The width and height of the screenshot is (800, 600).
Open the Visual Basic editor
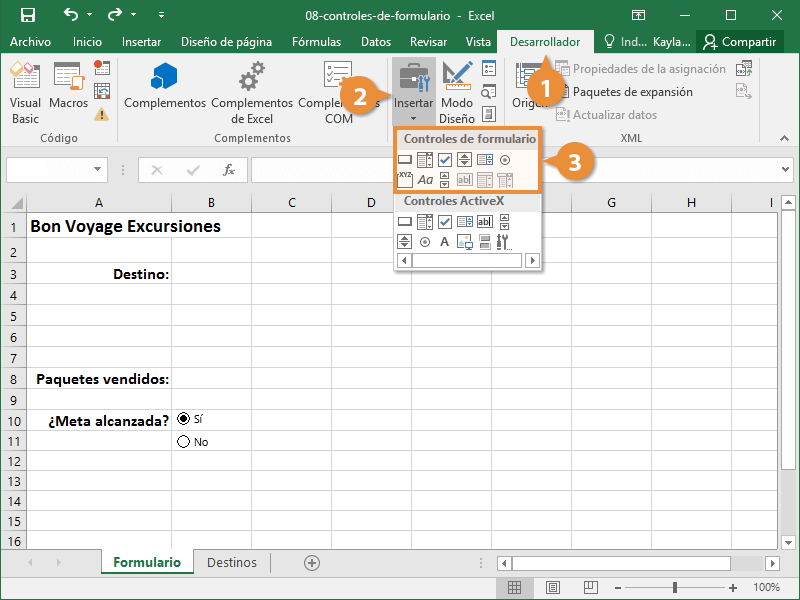point(25,93)
